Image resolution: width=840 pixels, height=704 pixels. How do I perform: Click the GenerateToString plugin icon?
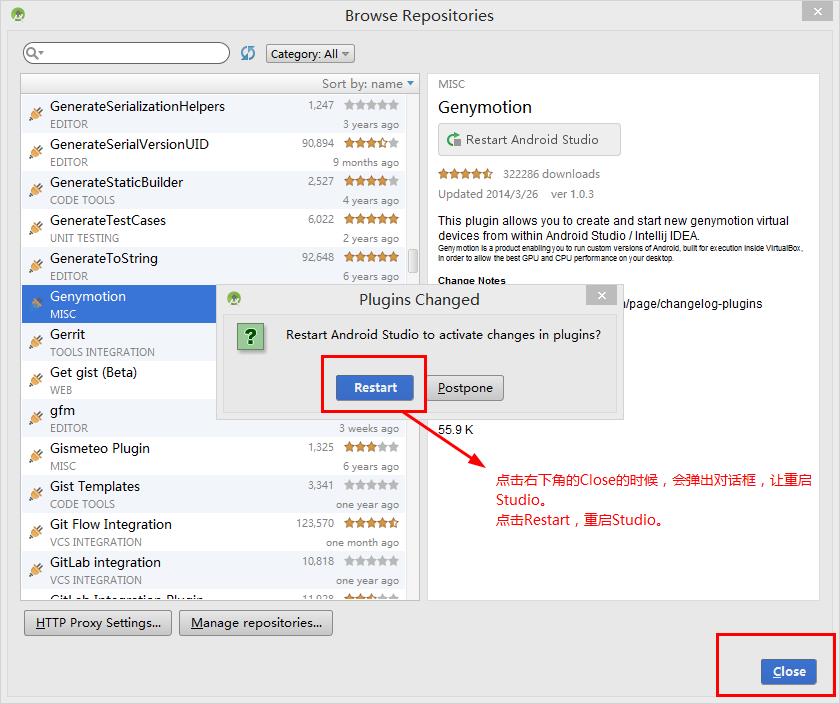(36, 266)
